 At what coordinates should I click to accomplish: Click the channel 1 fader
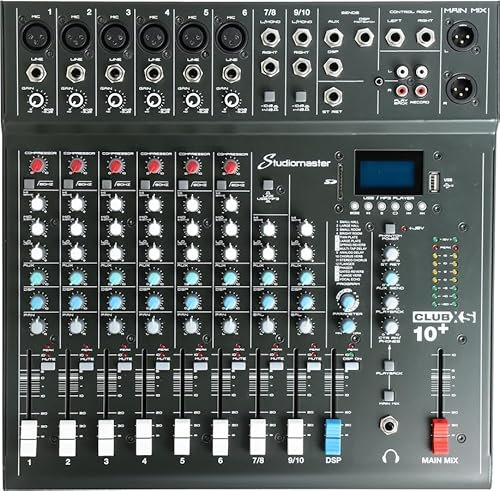pos(29,439)
